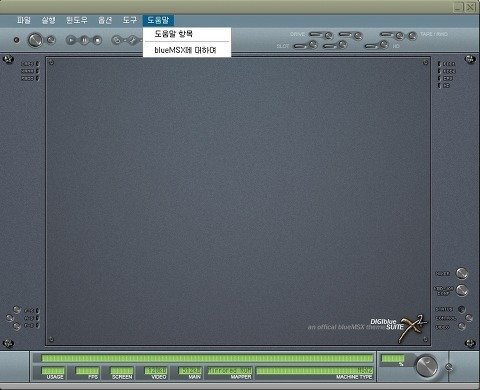Click the DIGIblue SUITE X2 logo

point(398,328)
